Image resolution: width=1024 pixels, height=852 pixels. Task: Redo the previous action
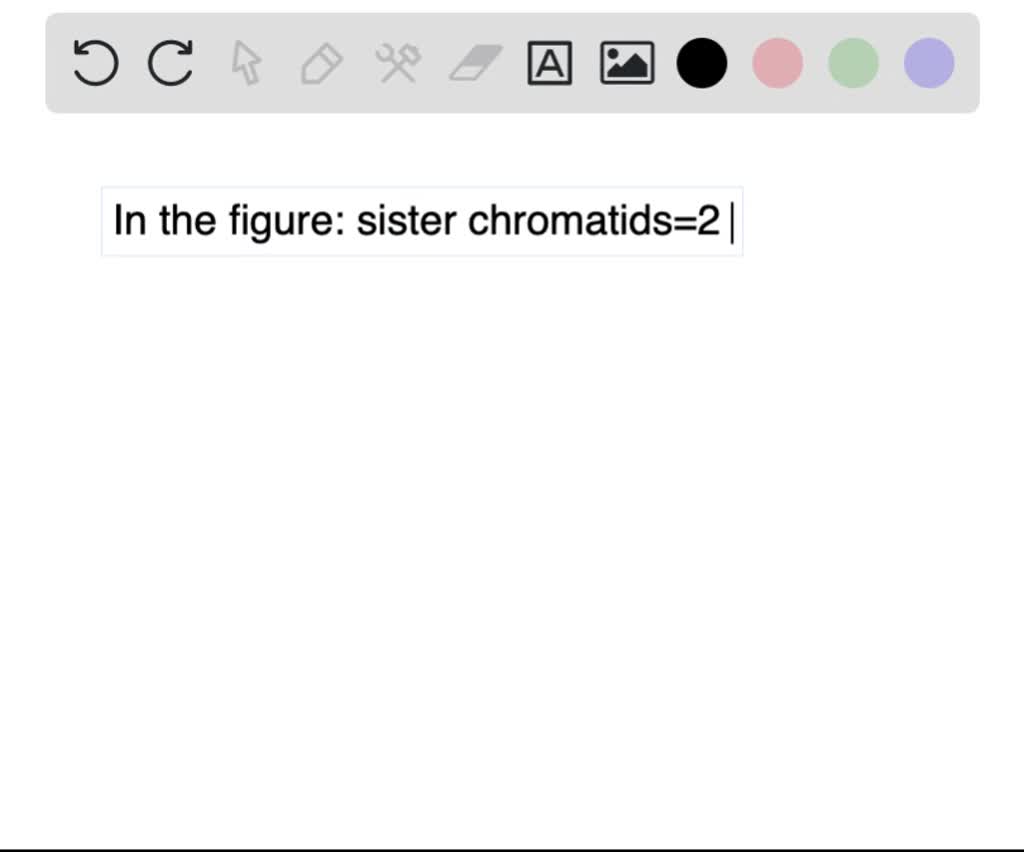click(x=170, y=63)
